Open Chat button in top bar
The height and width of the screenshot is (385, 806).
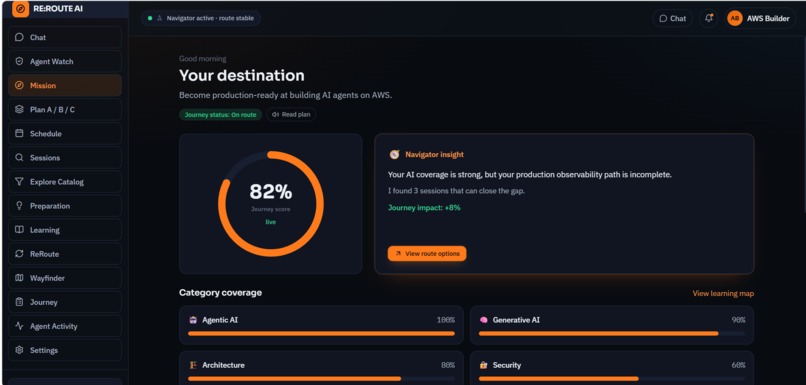[672, 19]
